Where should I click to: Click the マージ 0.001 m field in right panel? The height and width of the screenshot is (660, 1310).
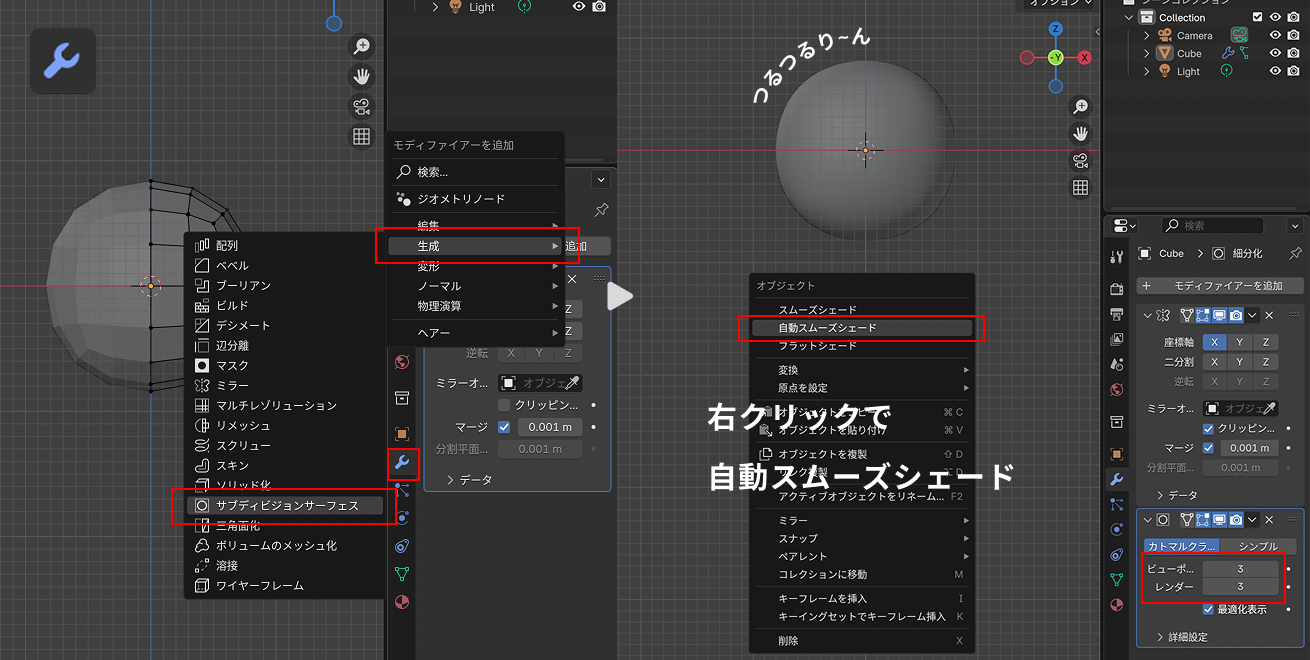pos(1248,448)
